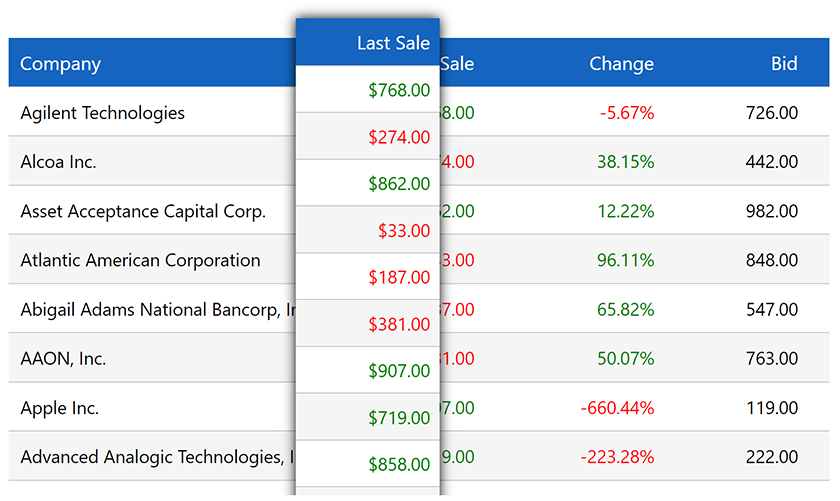
Task: Click the $33.00 last sale value
Action: coord(404,231)
